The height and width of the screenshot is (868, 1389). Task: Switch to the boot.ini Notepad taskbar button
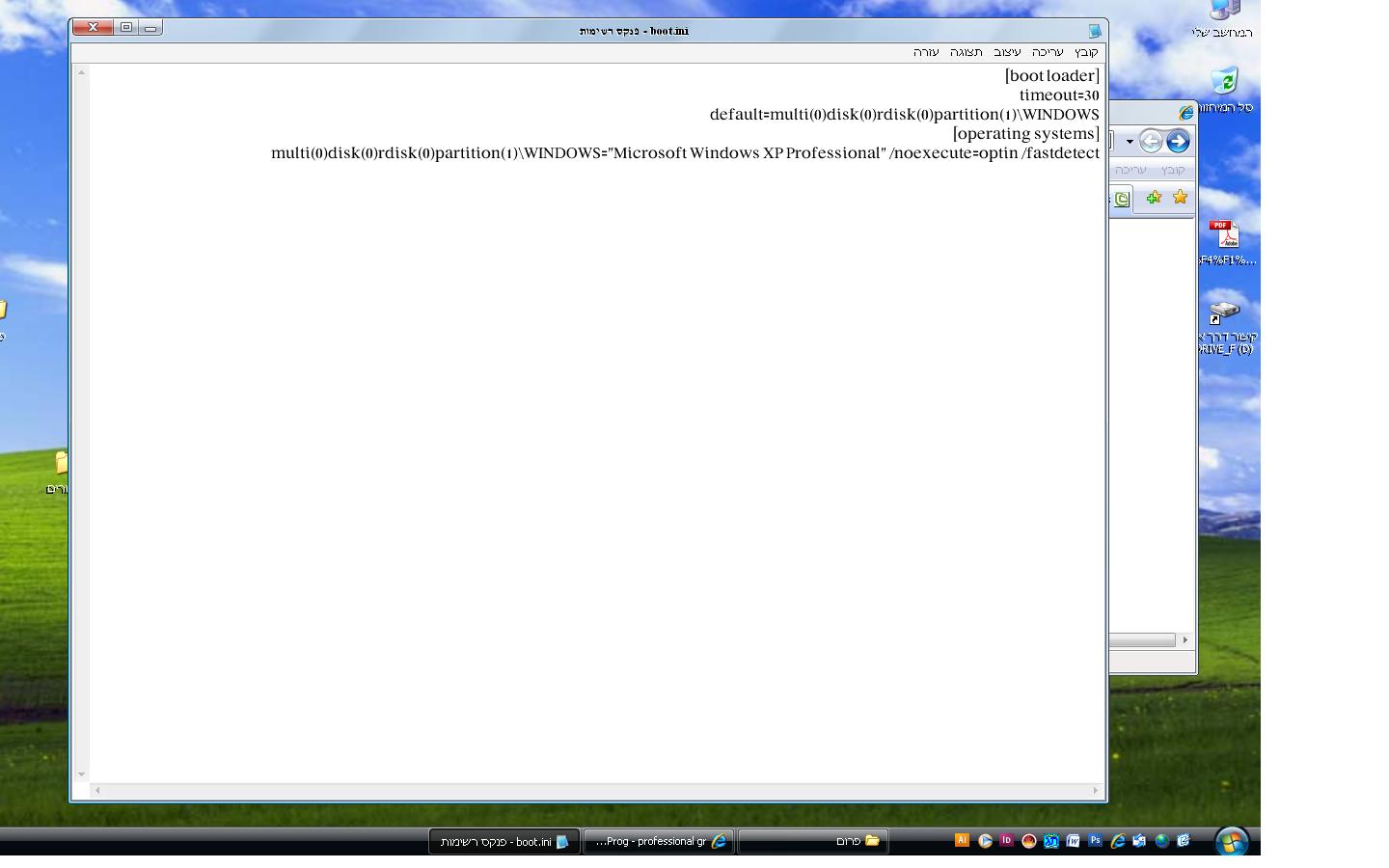click(504, 842)
